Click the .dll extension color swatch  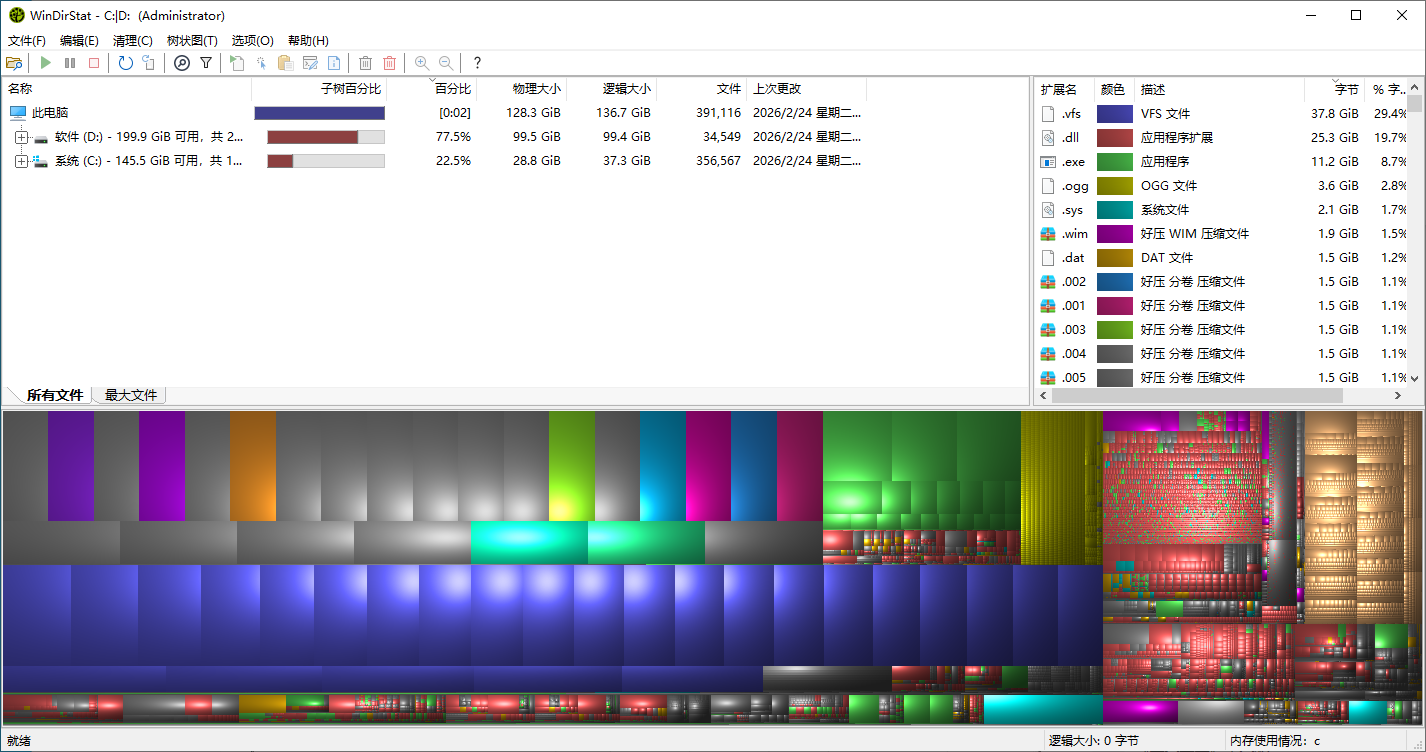[x=1112, y=137]
